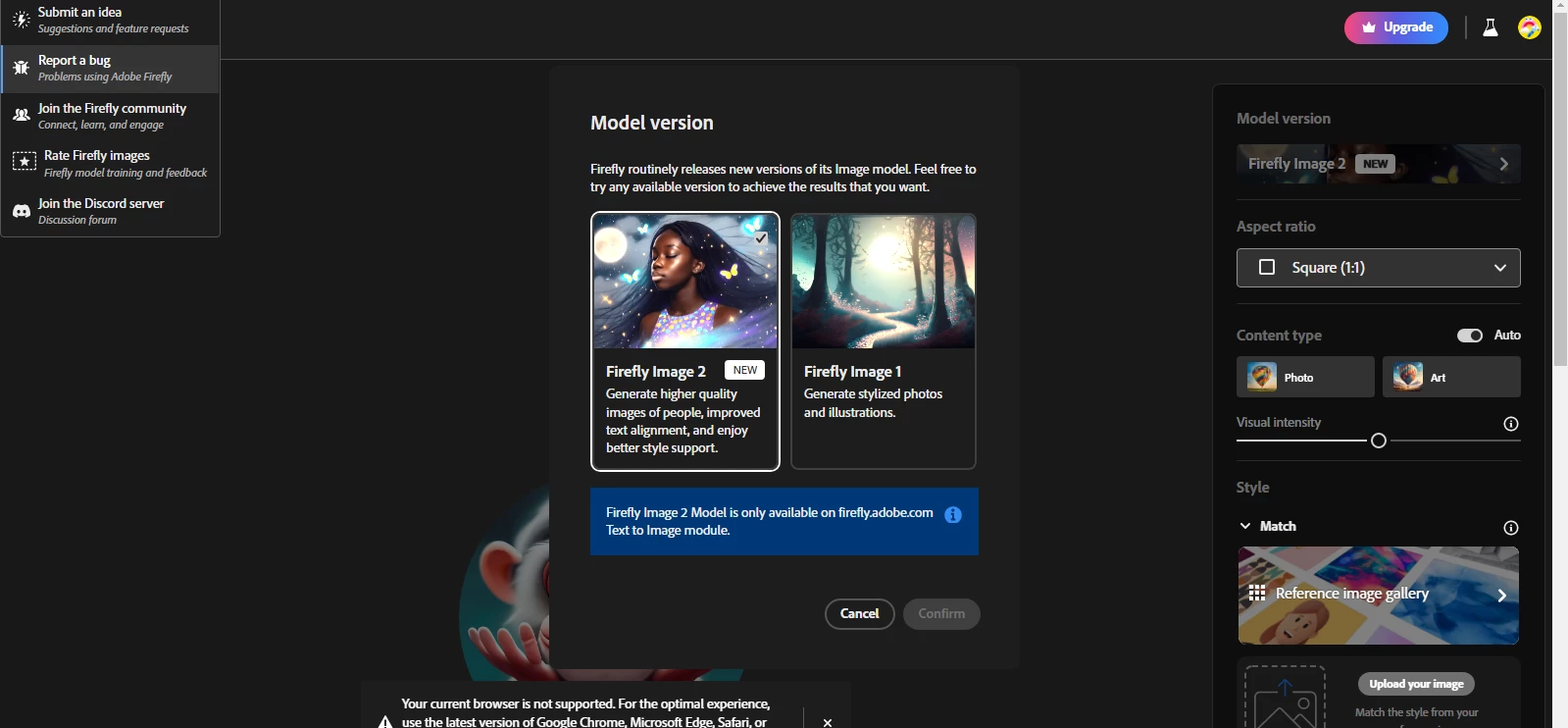Click the grid icon on Reference image gallery
The width and height of the screenshot is (1568, 728).
(x=1257, y=593)
